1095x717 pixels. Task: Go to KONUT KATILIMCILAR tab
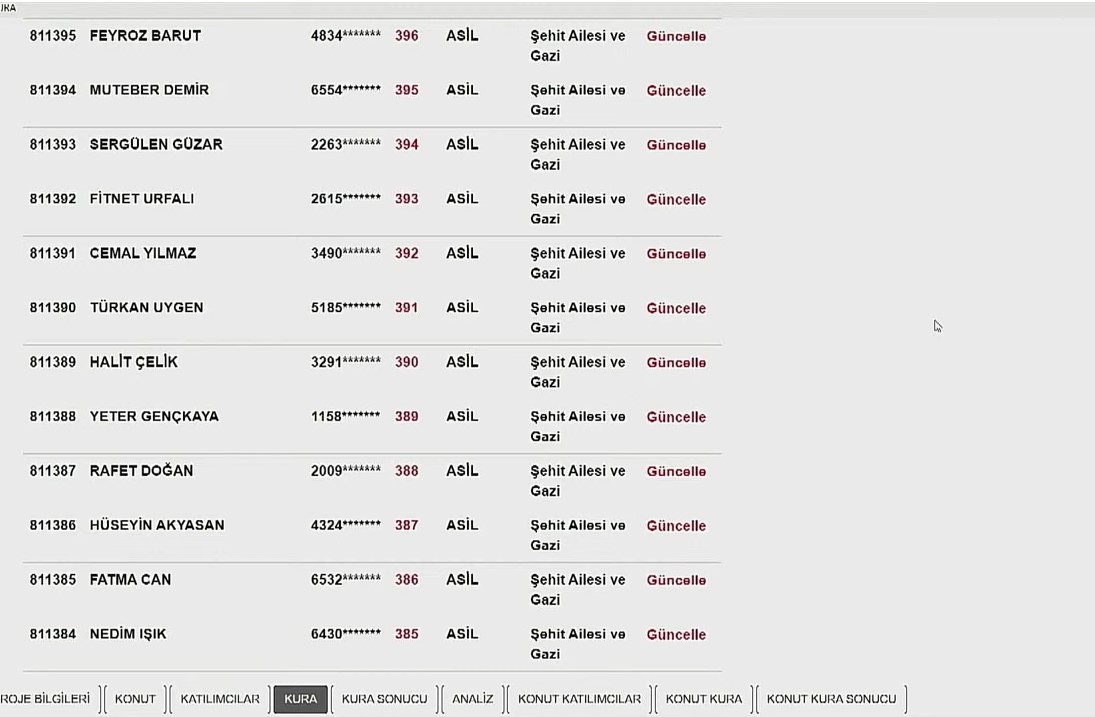[579, 699]
